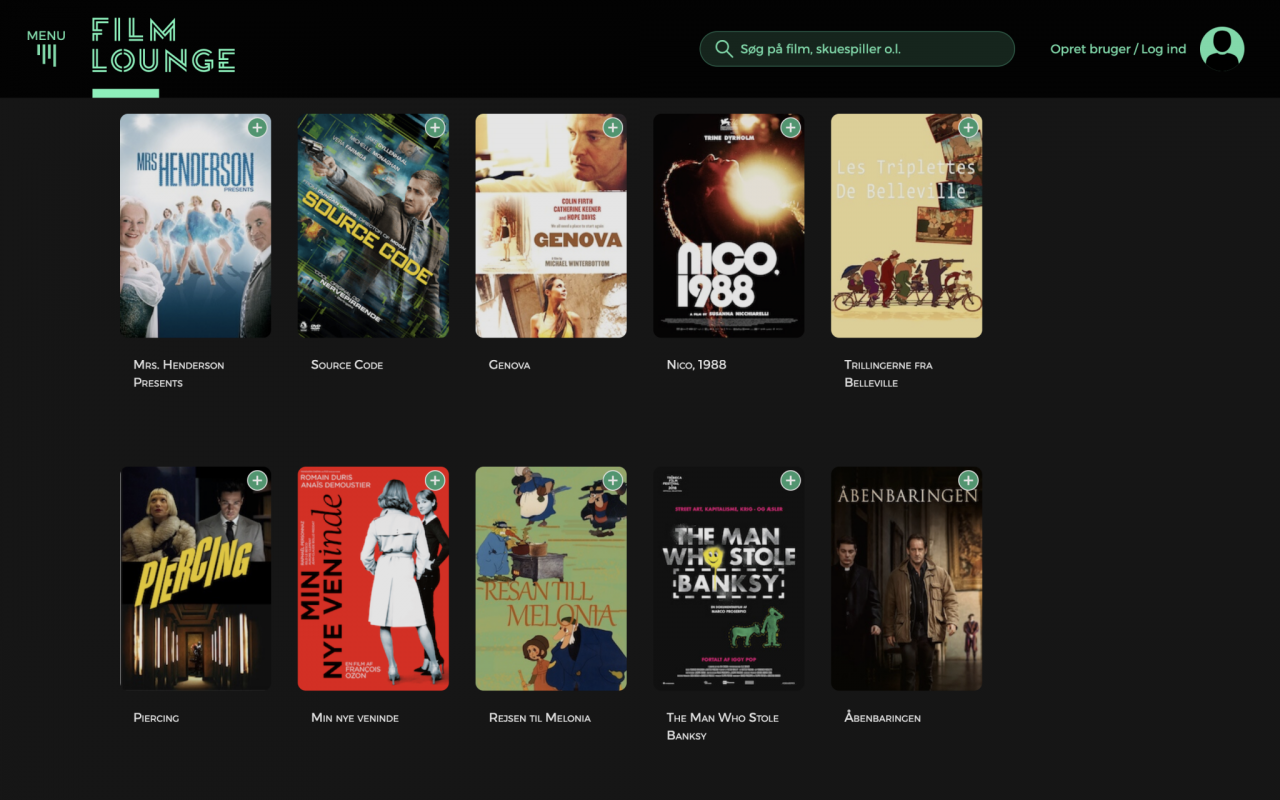Add Mrs. Henderson Presents with plus icon

point(257,128)
